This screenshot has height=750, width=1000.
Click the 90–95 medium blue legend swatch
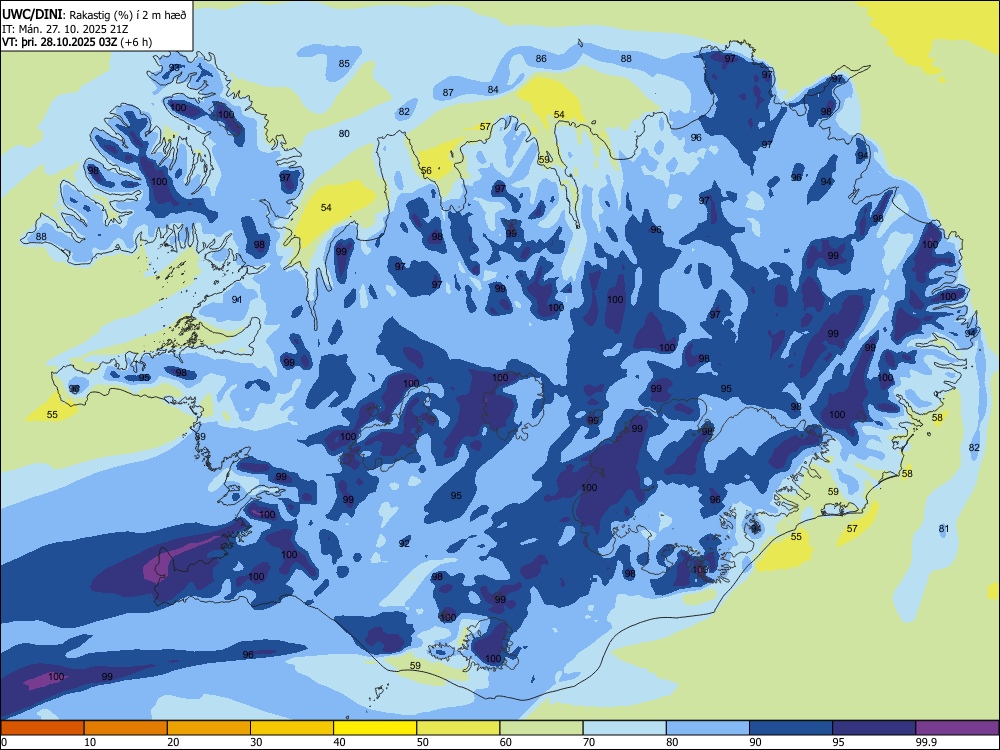[x=791, y=728]
